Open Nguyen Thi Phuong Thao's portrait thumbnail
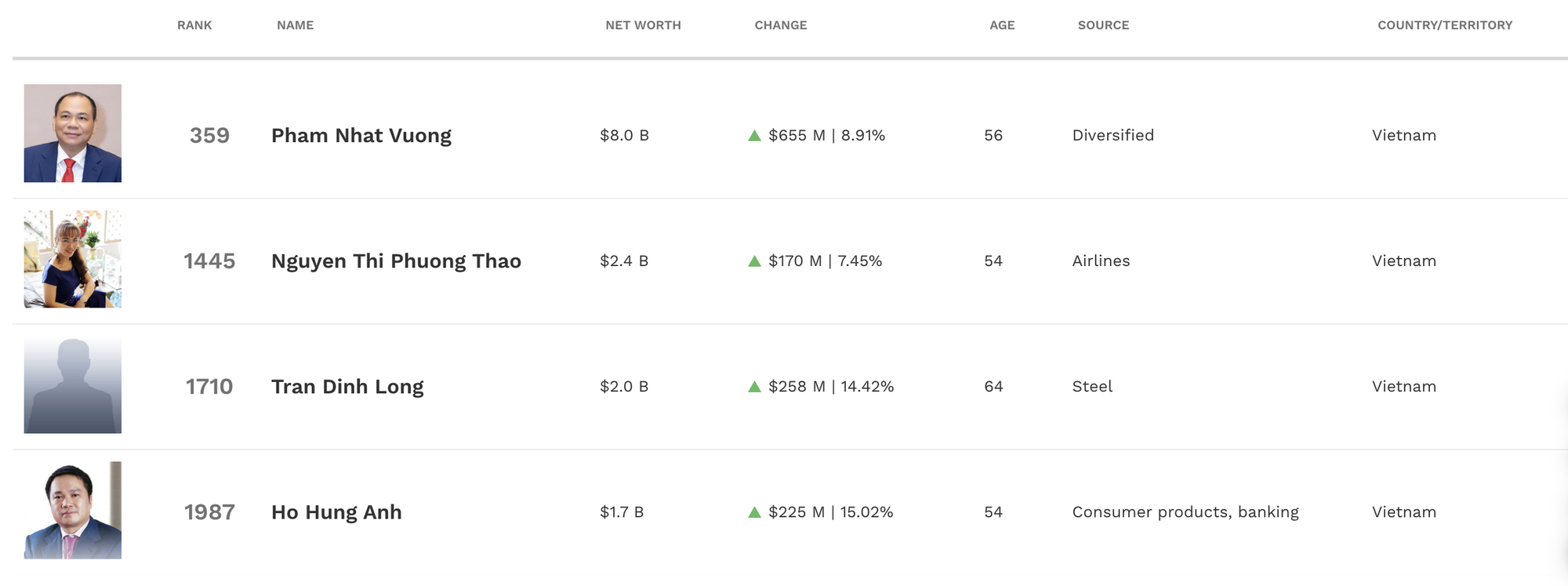Screen dimensions: 1568x586 (72, 259)
